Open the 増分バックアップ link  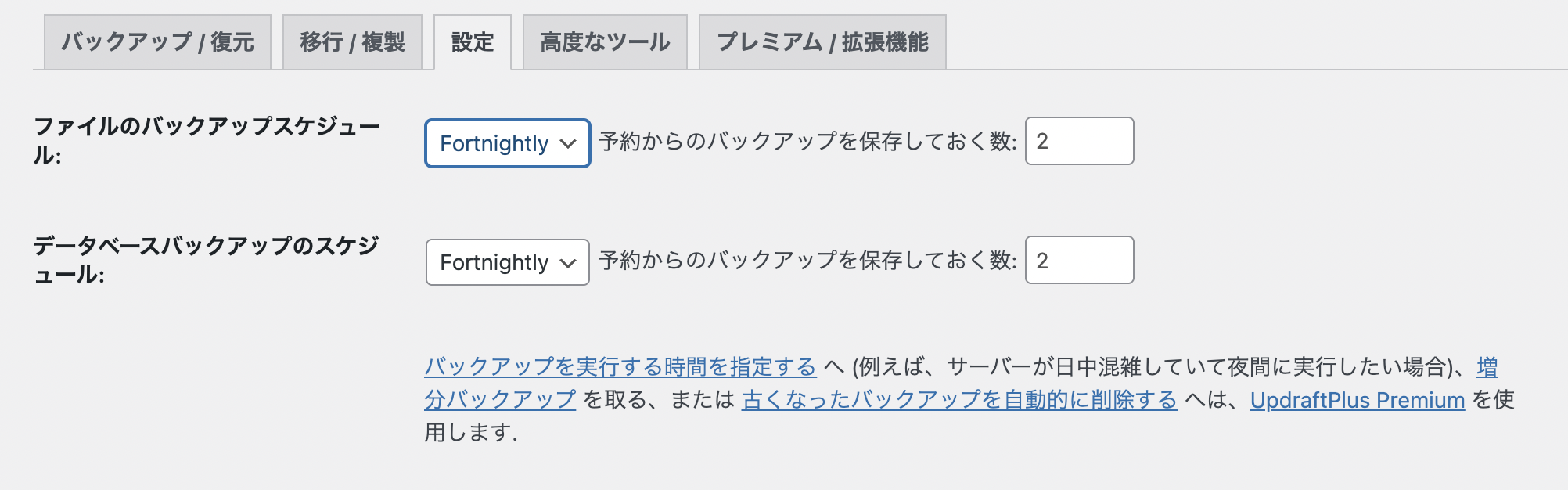click(501, 399)
